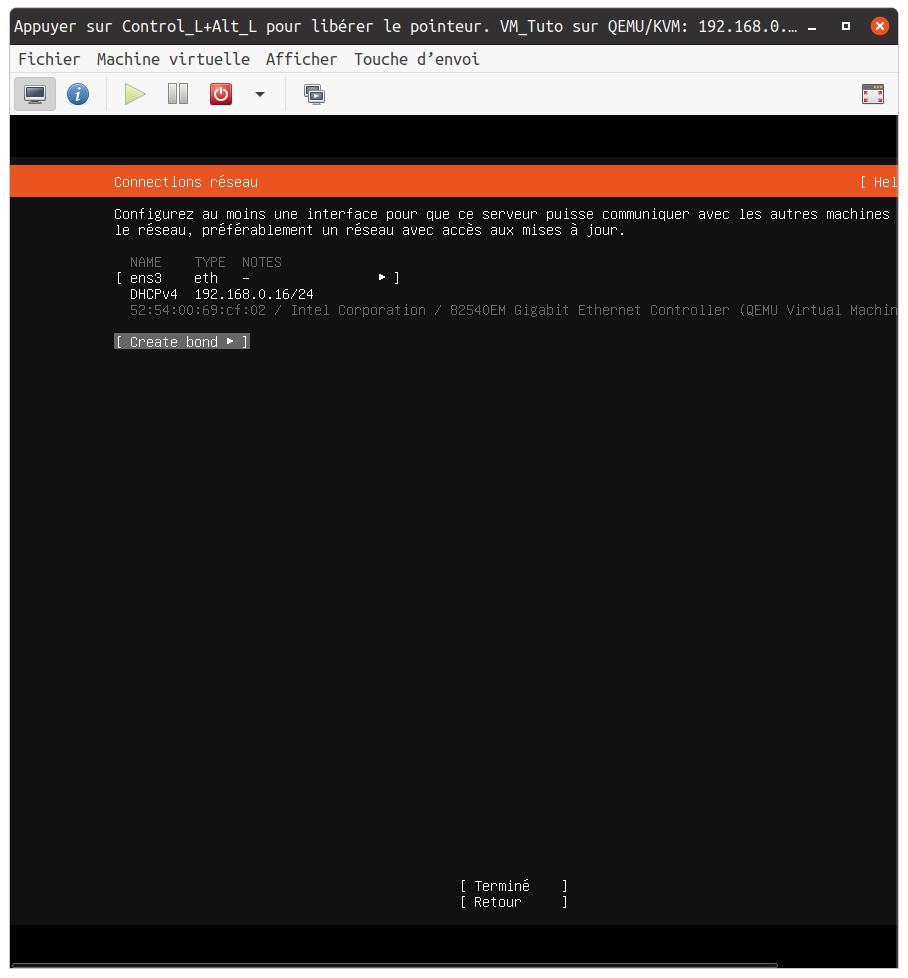The width and height of the screenshot is (908, 978).
Task: Expand the power options dropdown arrow
Action: click(260, 95)
